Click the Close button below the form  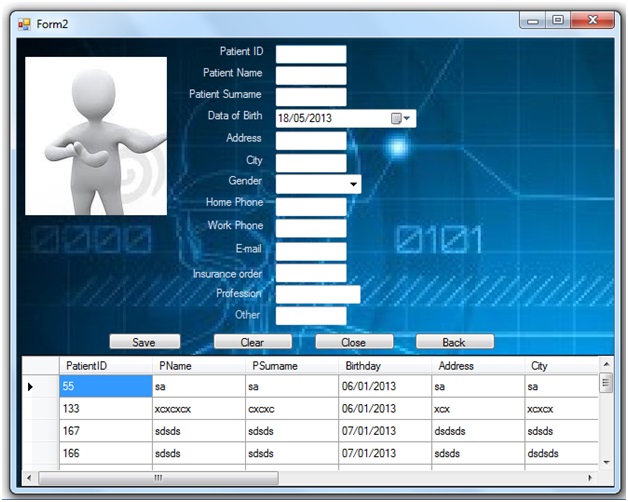tap(353, 342)
